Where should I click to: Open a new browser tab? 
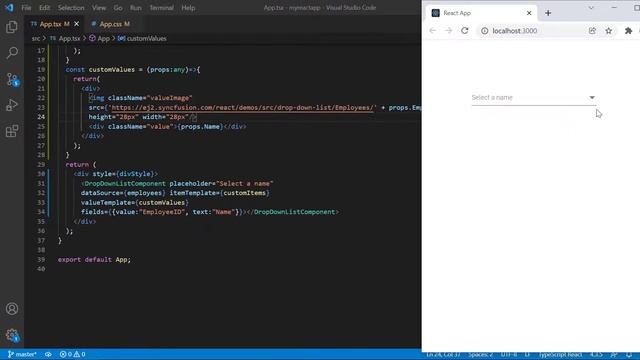548,13
